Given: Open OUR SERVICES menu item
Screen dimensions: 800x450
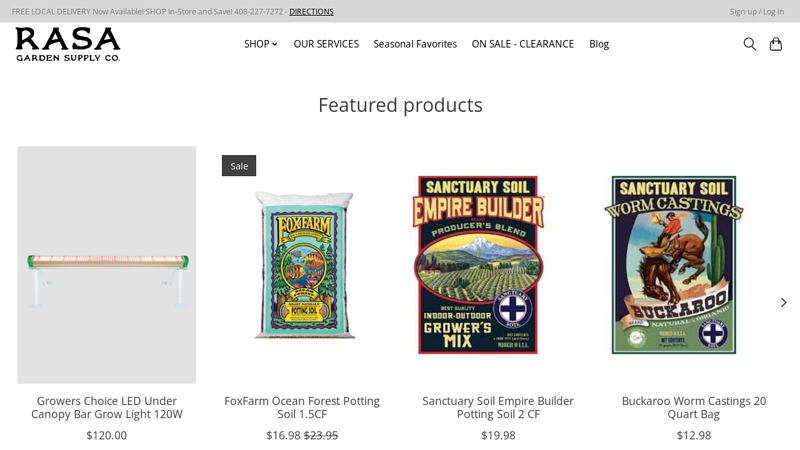Looking at the screenshot, I should click(x=326, y=44).
